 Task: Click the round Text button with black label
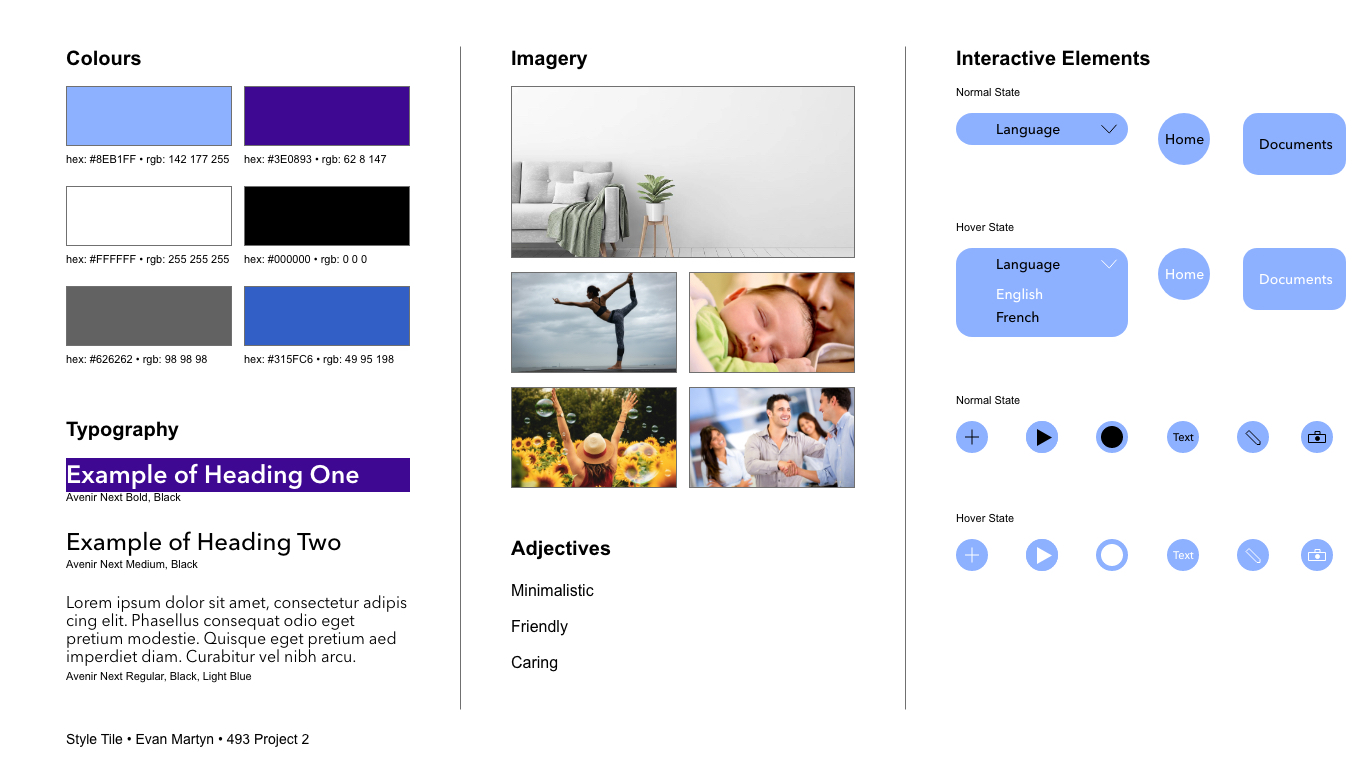click(1183, 437)
